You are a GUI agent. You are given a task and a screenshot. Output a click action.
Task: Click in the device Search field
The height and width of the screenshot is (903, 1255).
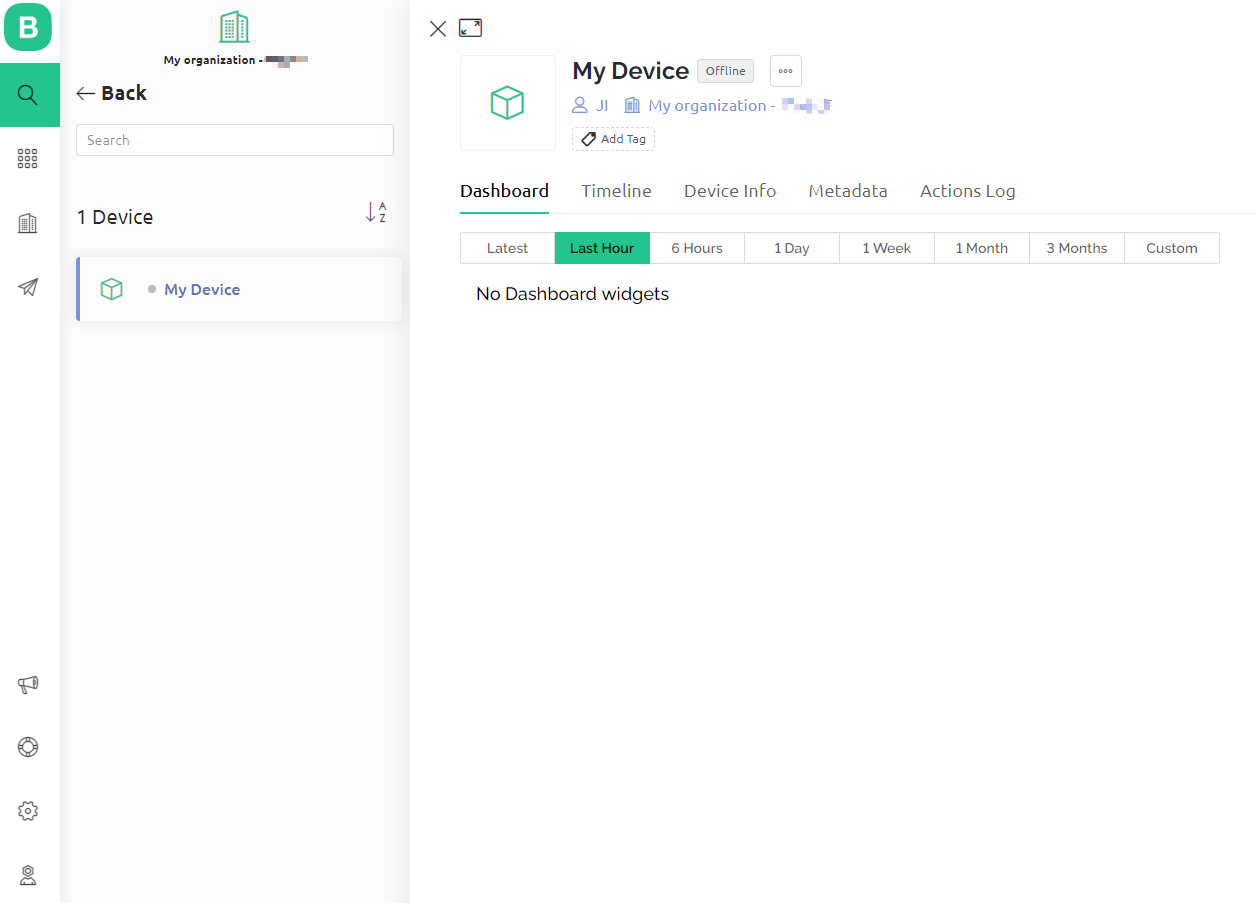tap(235, 140)
